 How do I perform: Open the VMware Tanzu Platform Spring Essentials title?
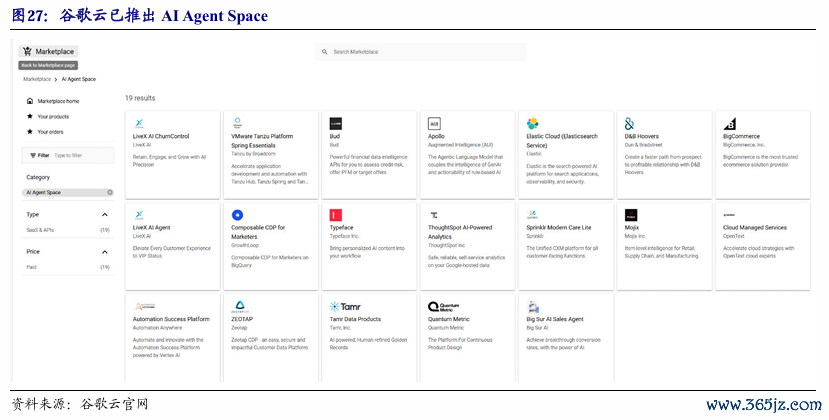(x=262, y=141)
